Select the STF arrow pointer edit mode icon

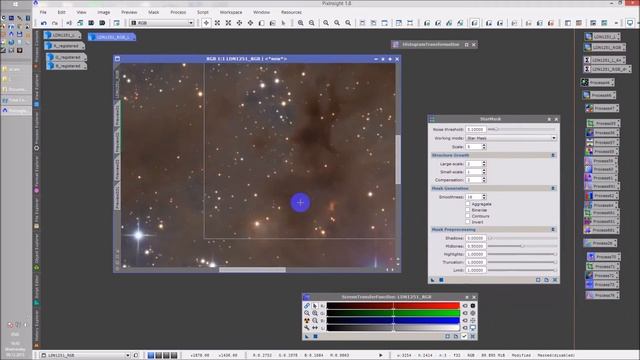(x=315, y=305)
